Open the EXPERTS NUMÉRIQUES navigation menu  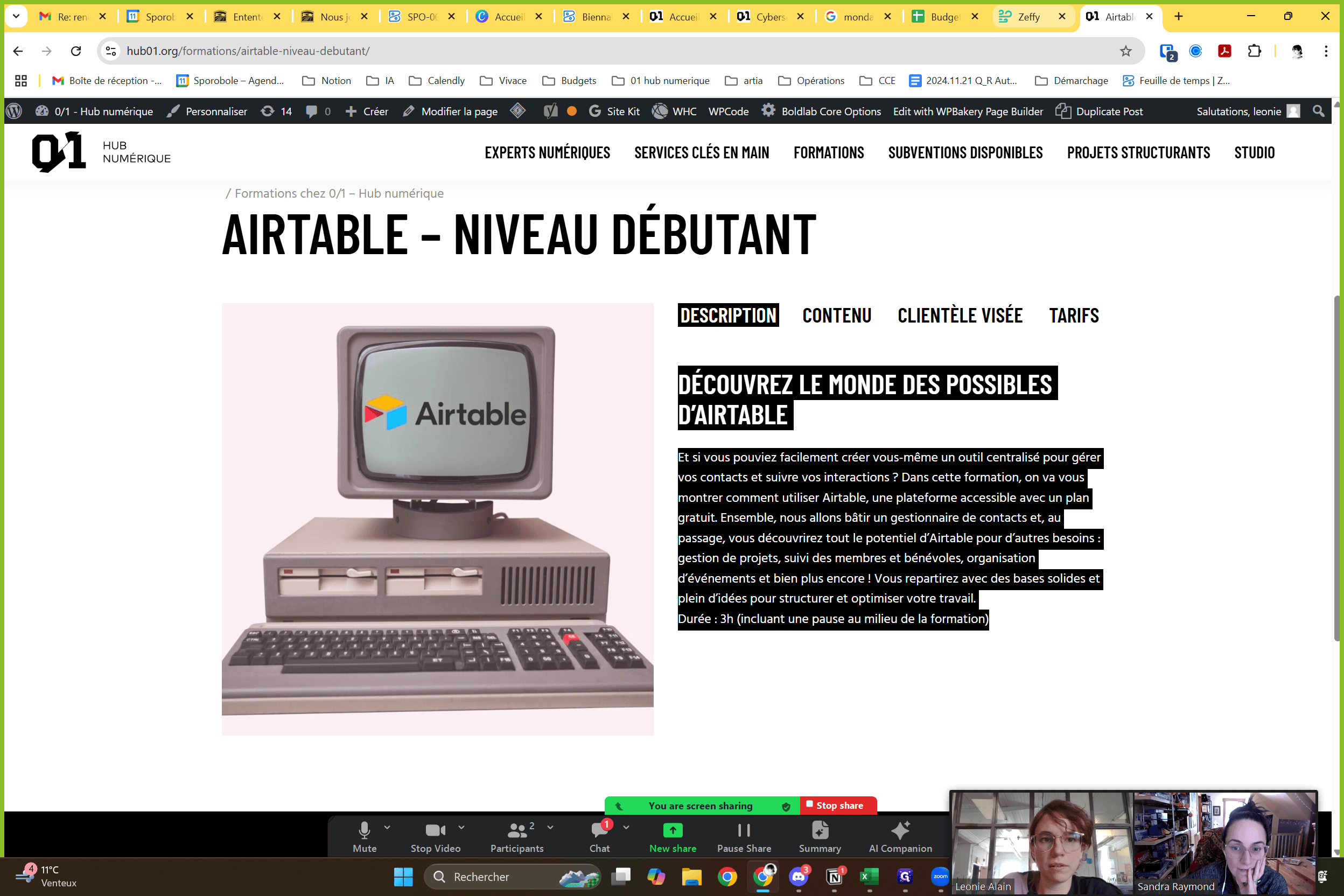(548, 152)
